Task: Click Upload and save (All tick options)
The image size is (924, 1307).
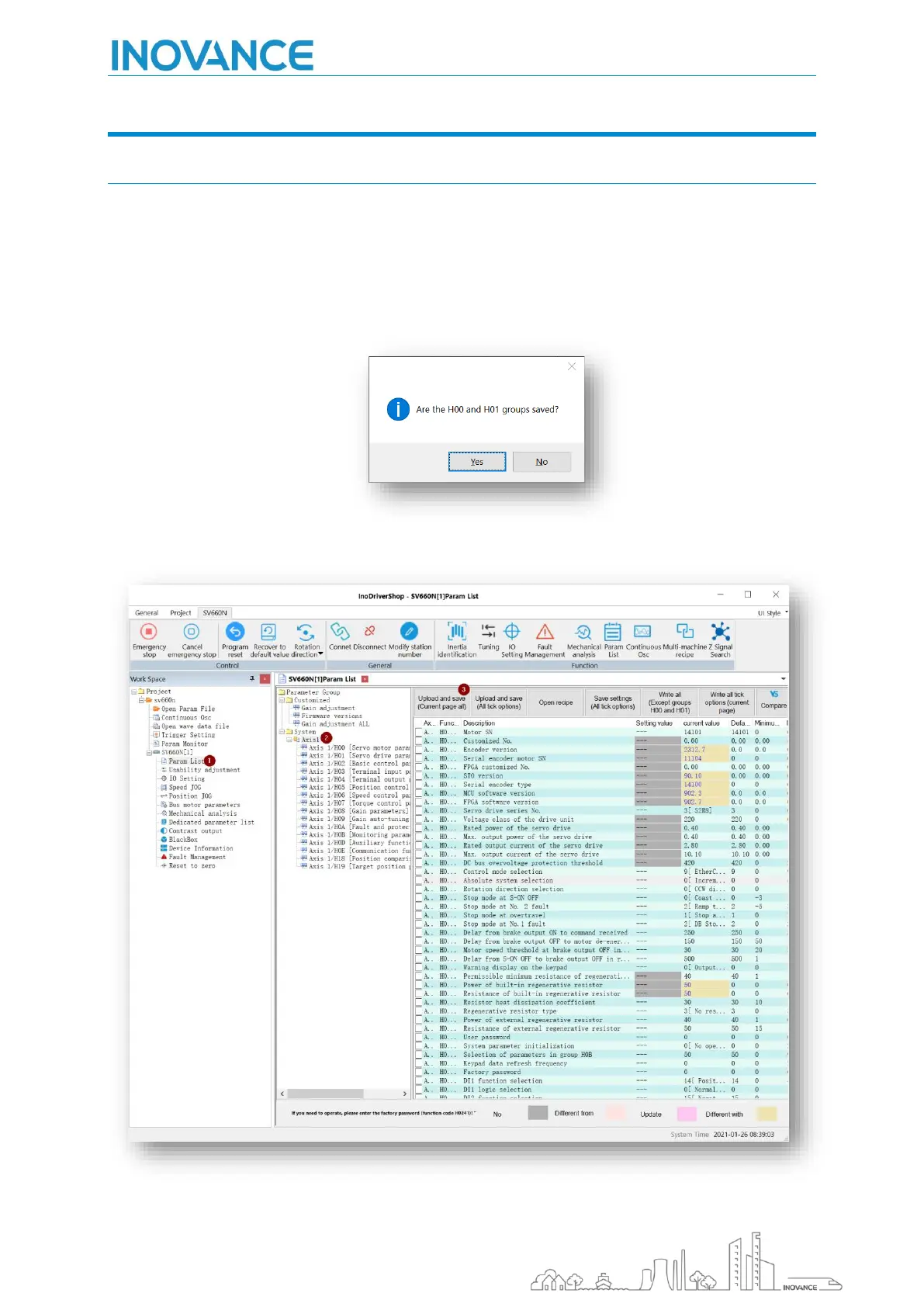Action: coord(499,702)
